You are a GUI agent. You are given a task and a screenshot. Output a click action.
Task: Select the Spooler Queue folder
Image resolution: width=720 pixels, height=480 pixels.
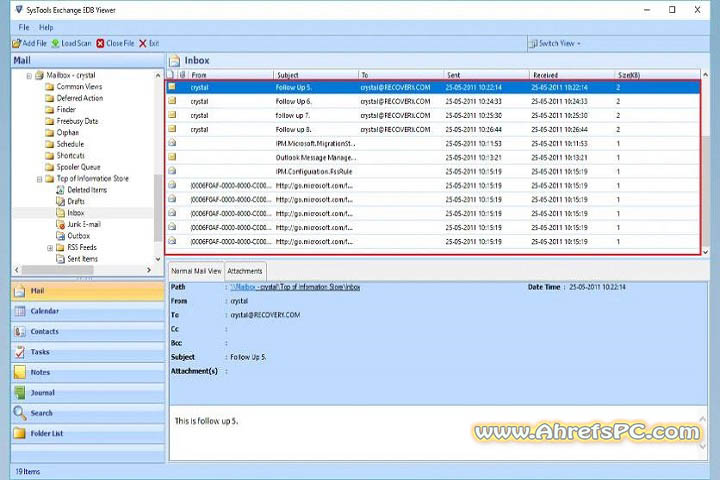pyautogui.click(x=78, y=167)
